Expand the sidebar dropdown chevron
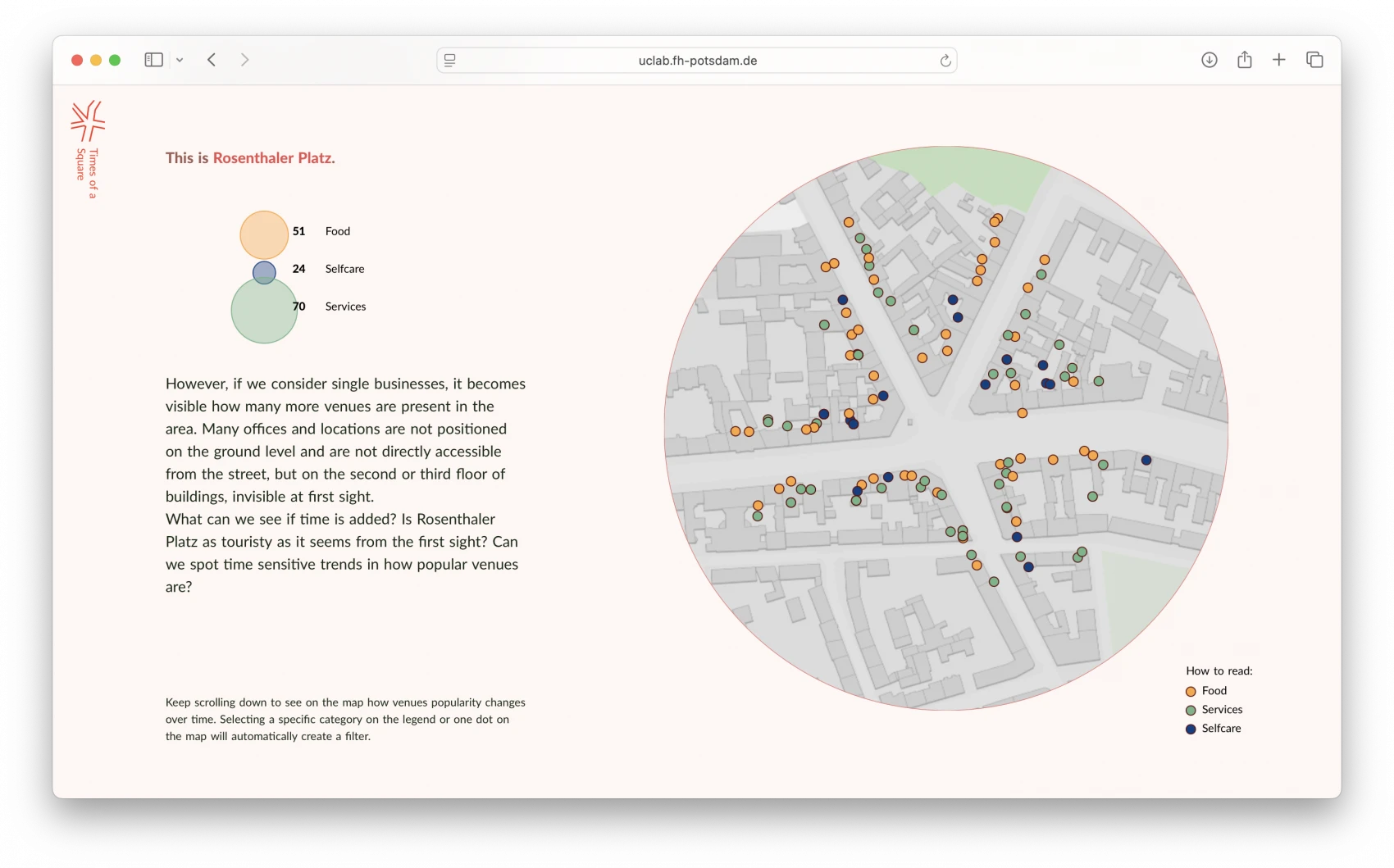The height and width of the screenshot is (868, 1394). [180, 60]
